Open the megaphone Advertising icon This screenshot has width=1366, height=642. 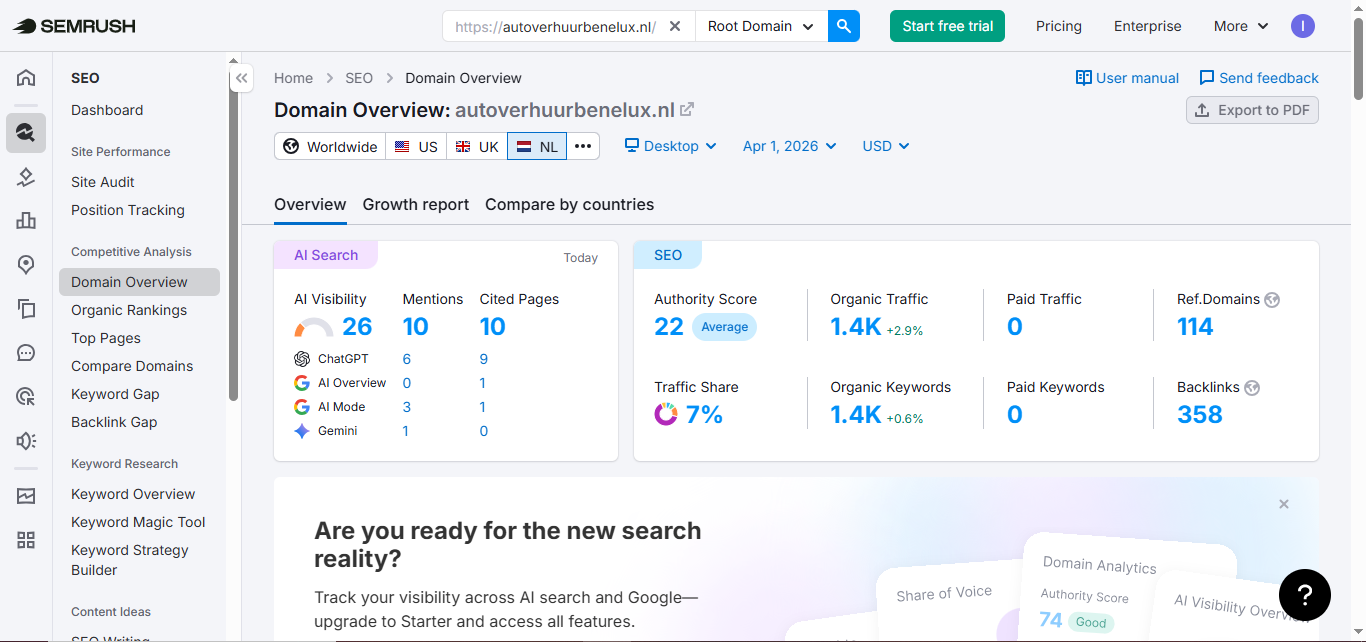coord(26,441)
